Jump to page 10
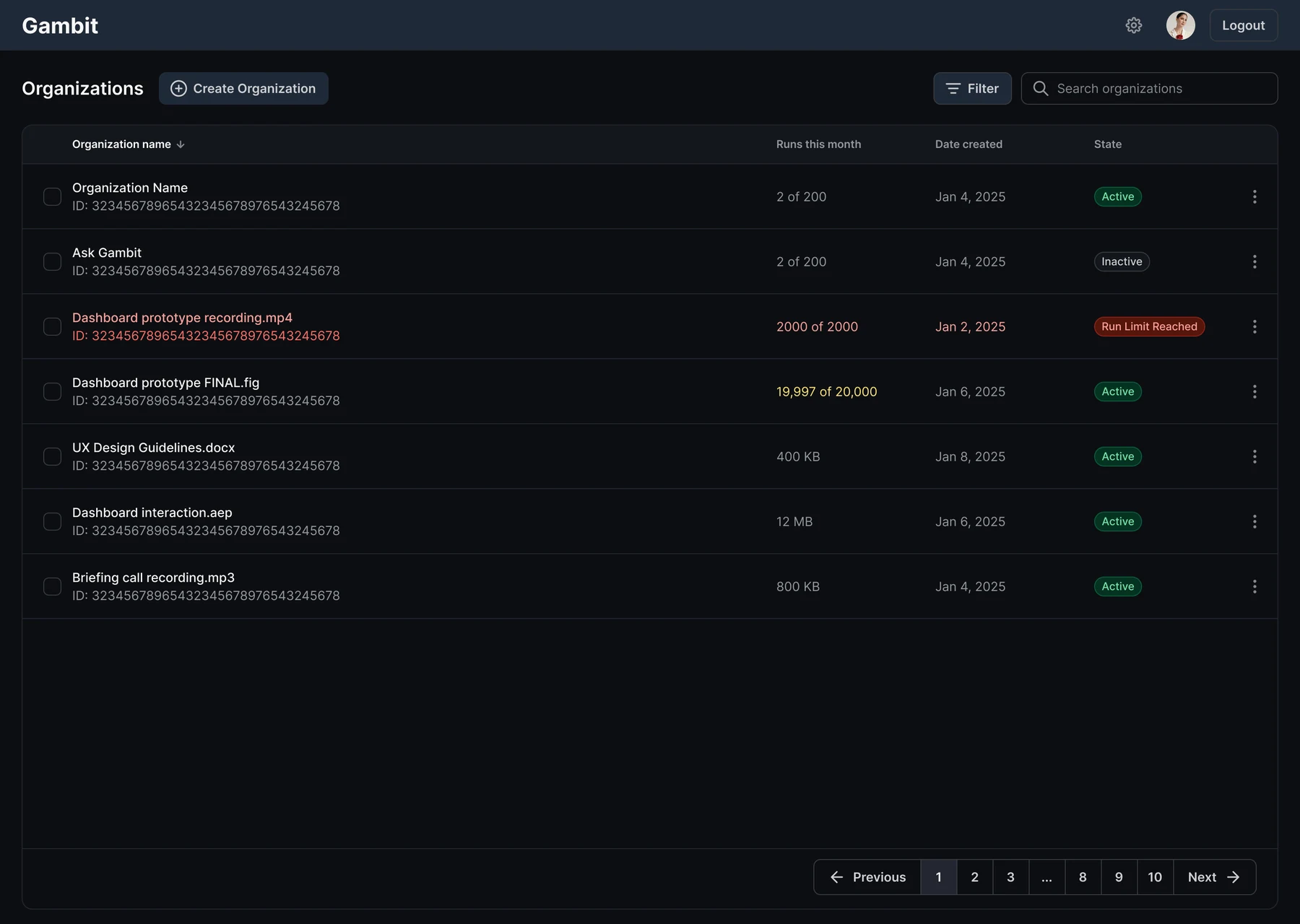Screen dimensions: 1300x924 [1156, 877]
